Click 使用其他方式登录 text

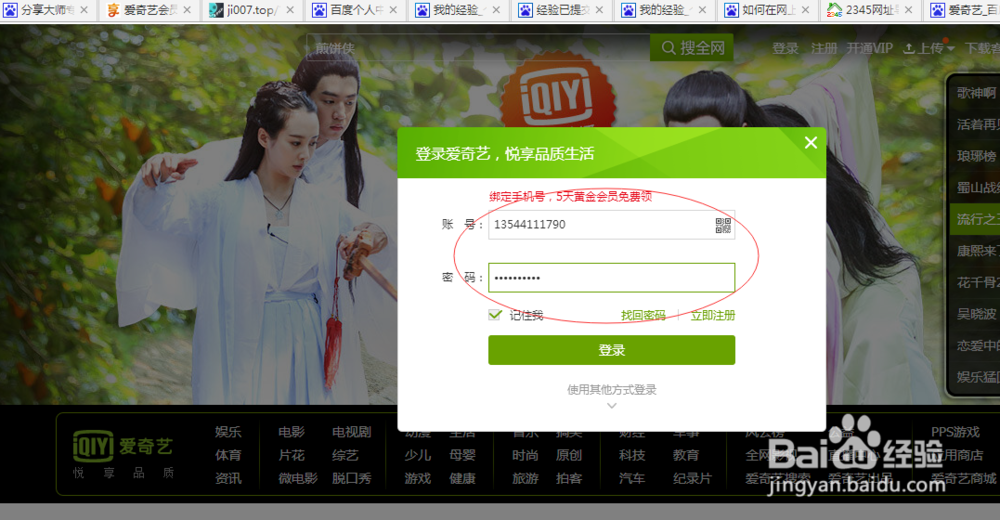pos(612,390)
